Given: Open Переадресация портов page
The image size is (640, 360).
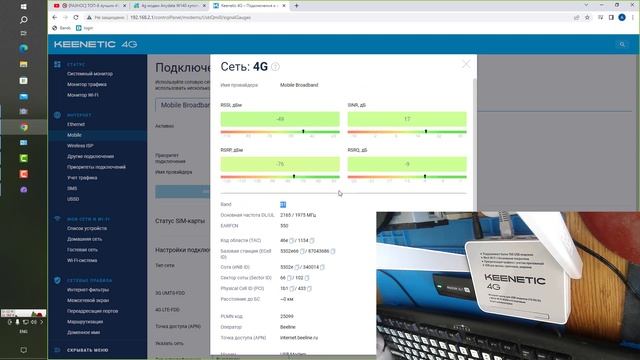Looking at the screenshot, I should tap(92, 311).
